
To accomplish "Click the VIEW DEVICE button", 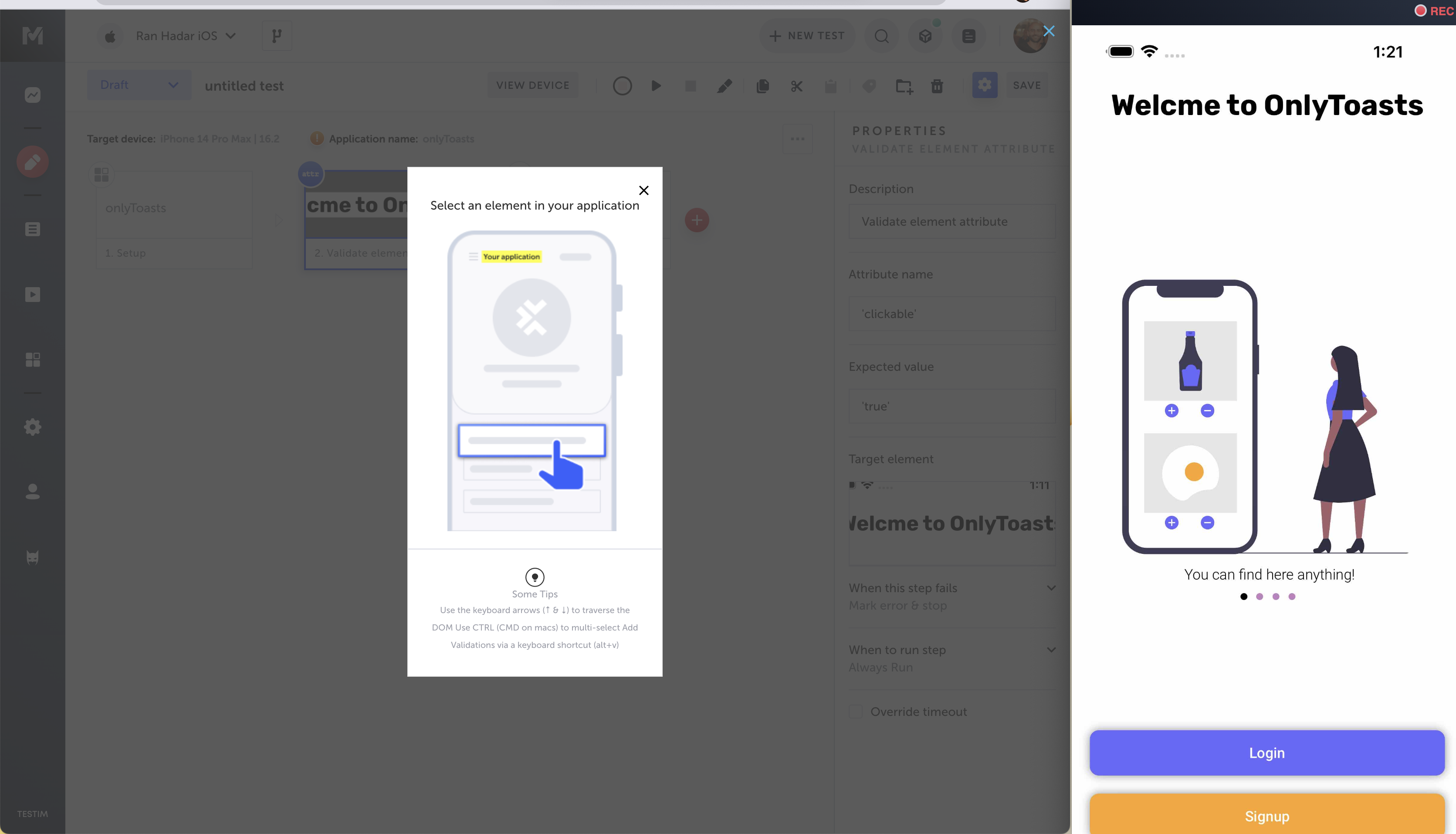I will click(x=532, y=85).
